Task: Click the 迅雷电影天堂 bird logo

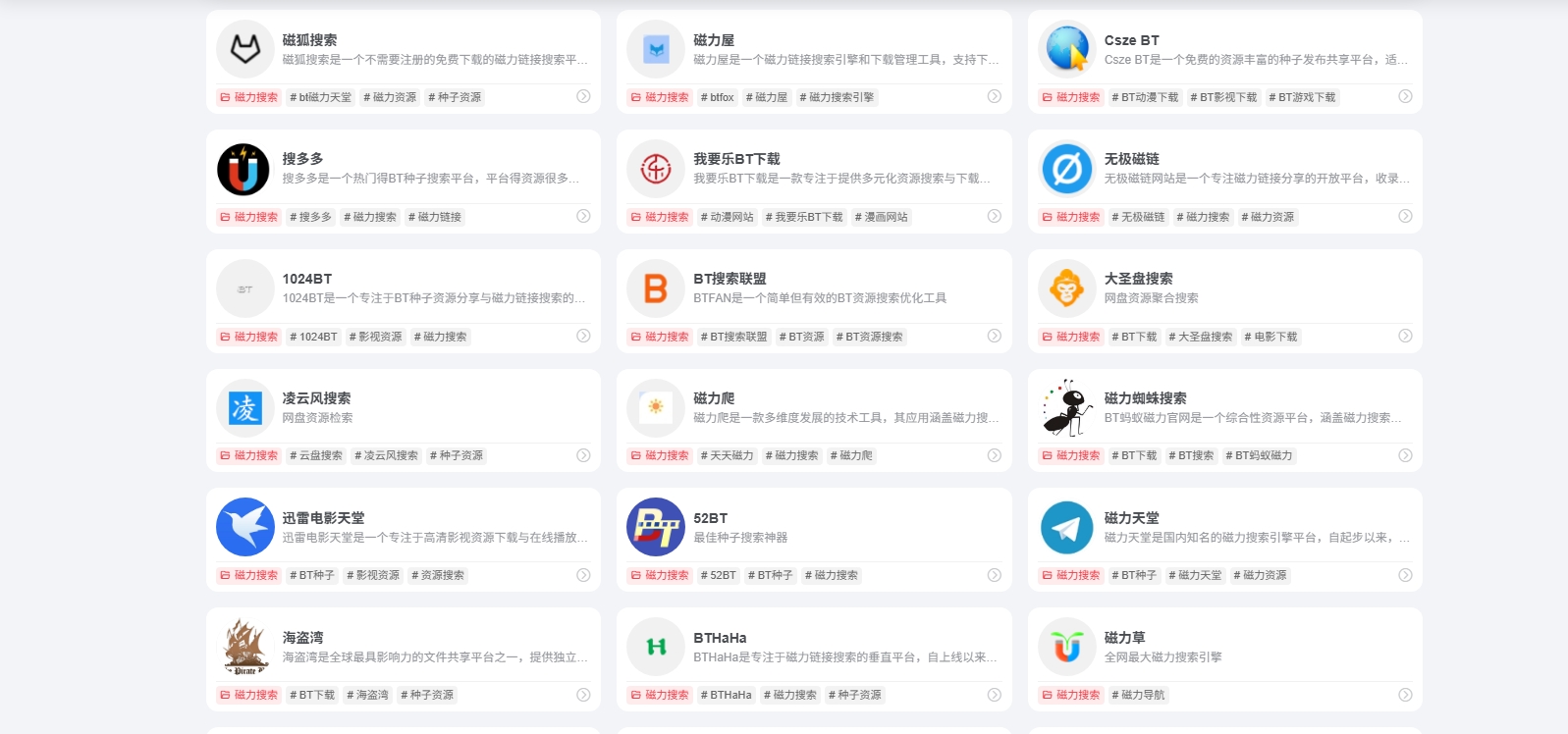Action: (244, 527)
